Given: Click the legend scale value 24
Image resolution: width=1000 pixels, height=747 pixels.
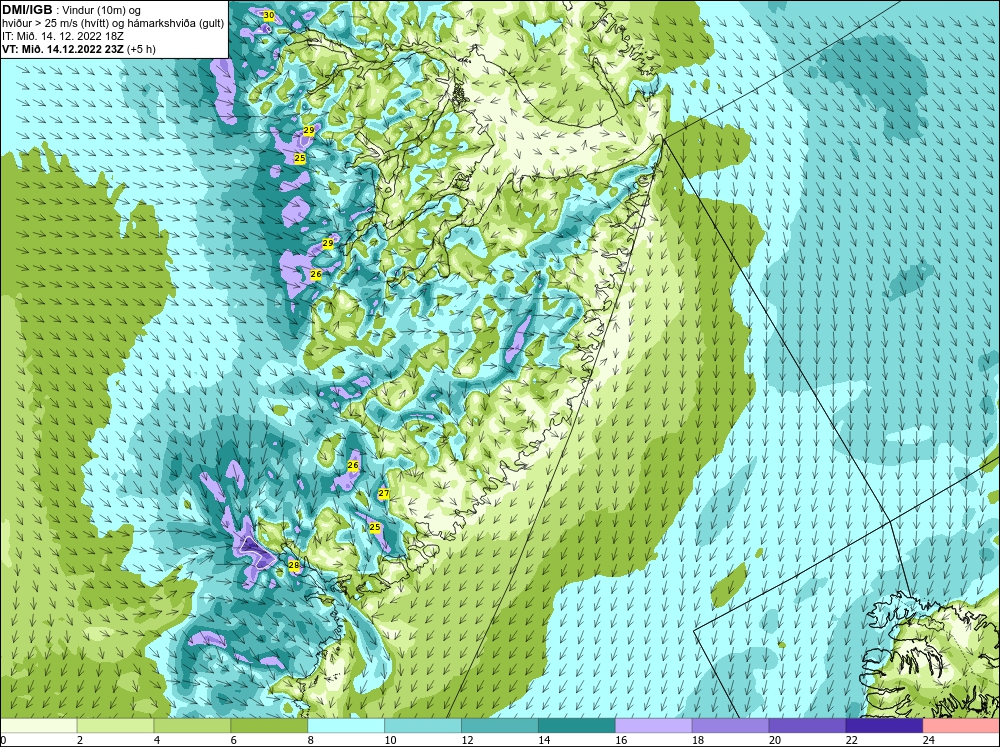Looking at the screenshot, I should pyautogui.click(x=929, y=740).
